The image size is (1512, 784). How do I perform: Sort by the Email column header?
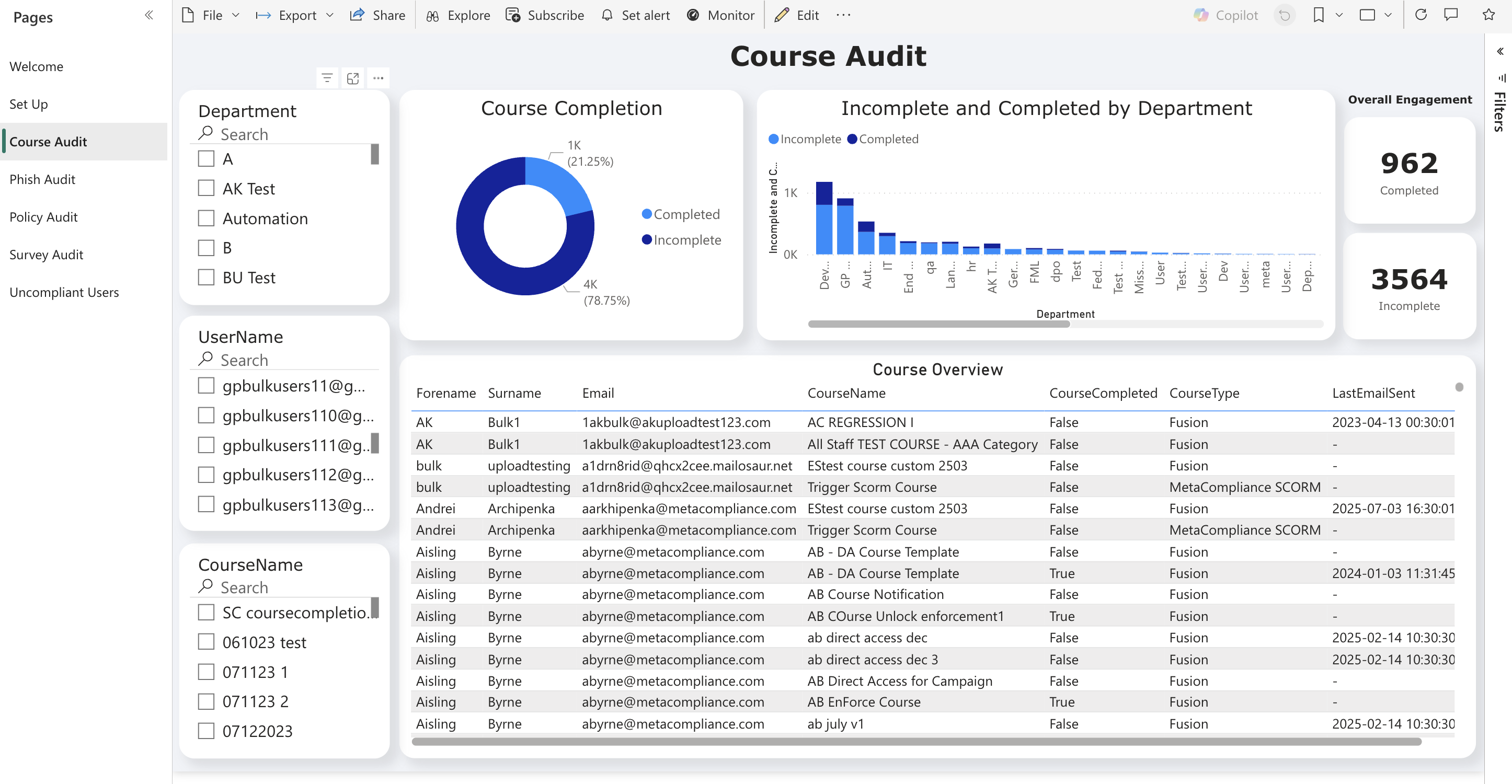(x=598, y=393)
